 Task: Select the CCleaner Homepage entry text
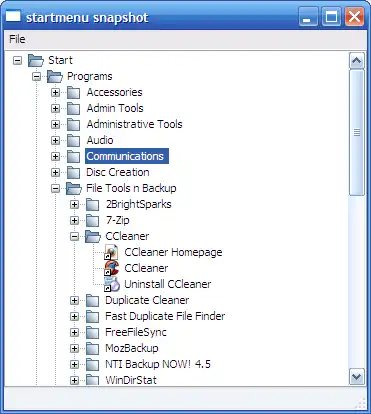tap(173, 252)
